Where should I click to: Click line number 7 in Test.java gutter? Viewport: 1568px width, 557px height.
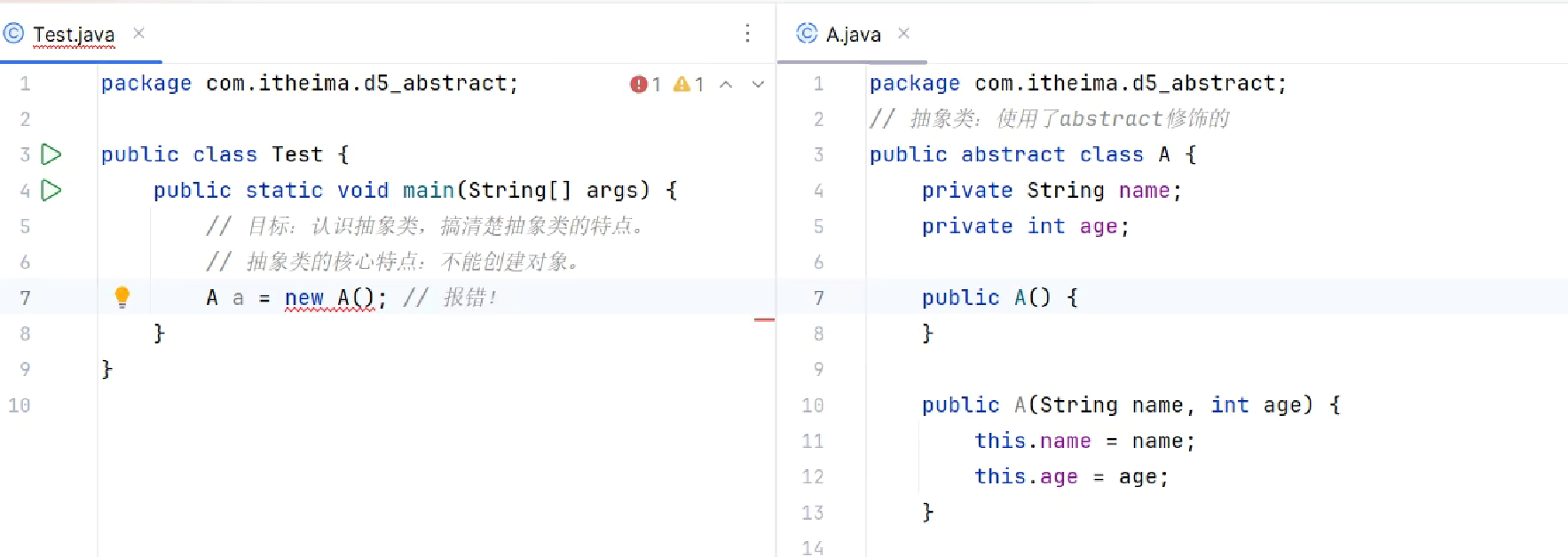pos(25,298)
